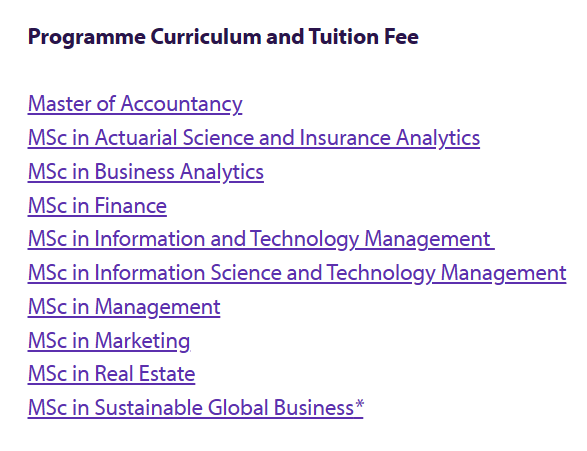The image size is (587, 451).
Task: View the Actuarial Science programme tuition fee
Action: click(x=254, y=138)
